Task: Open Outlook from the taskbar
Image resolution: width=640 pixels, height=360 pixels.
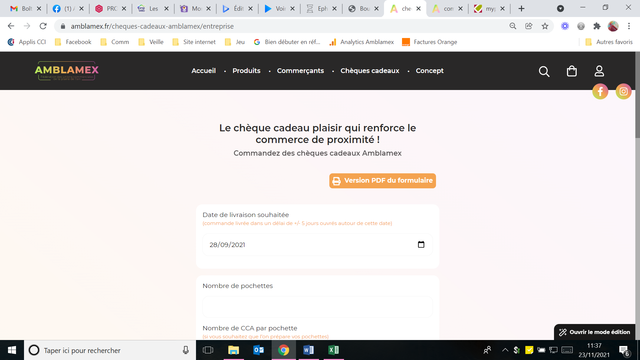Action: pyautogui.click(x=258, y=350)
